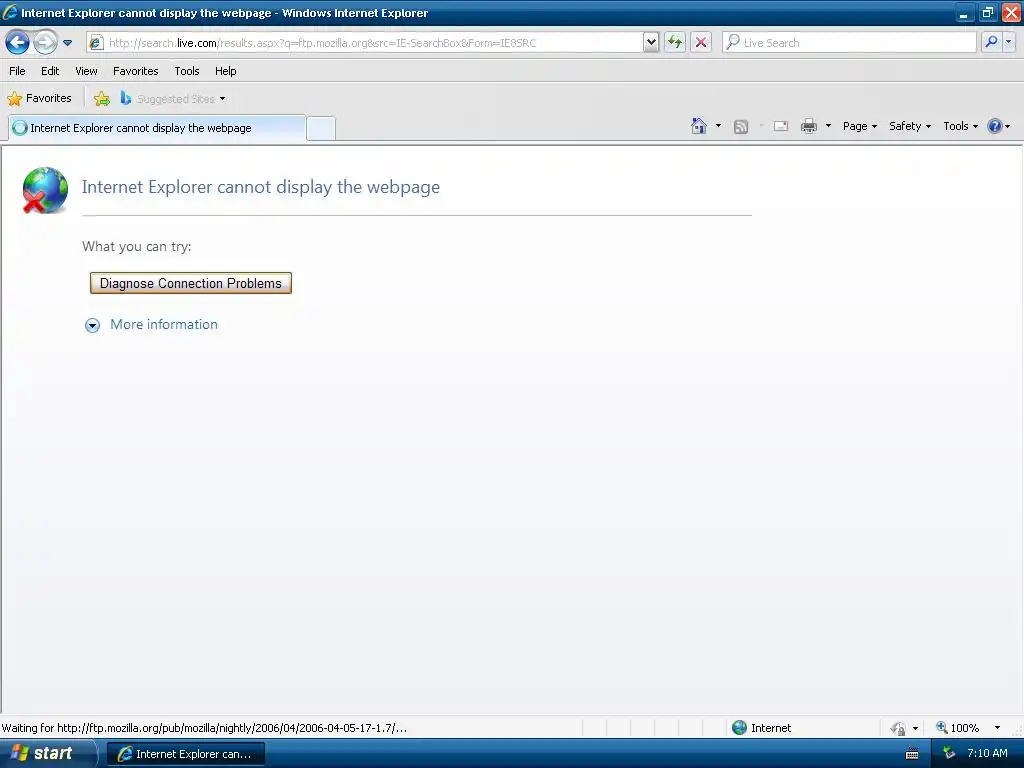This screenshot has height=768, width=1024.
Task: Click the Read Mail envelope icon
Action: click(781, 126)
